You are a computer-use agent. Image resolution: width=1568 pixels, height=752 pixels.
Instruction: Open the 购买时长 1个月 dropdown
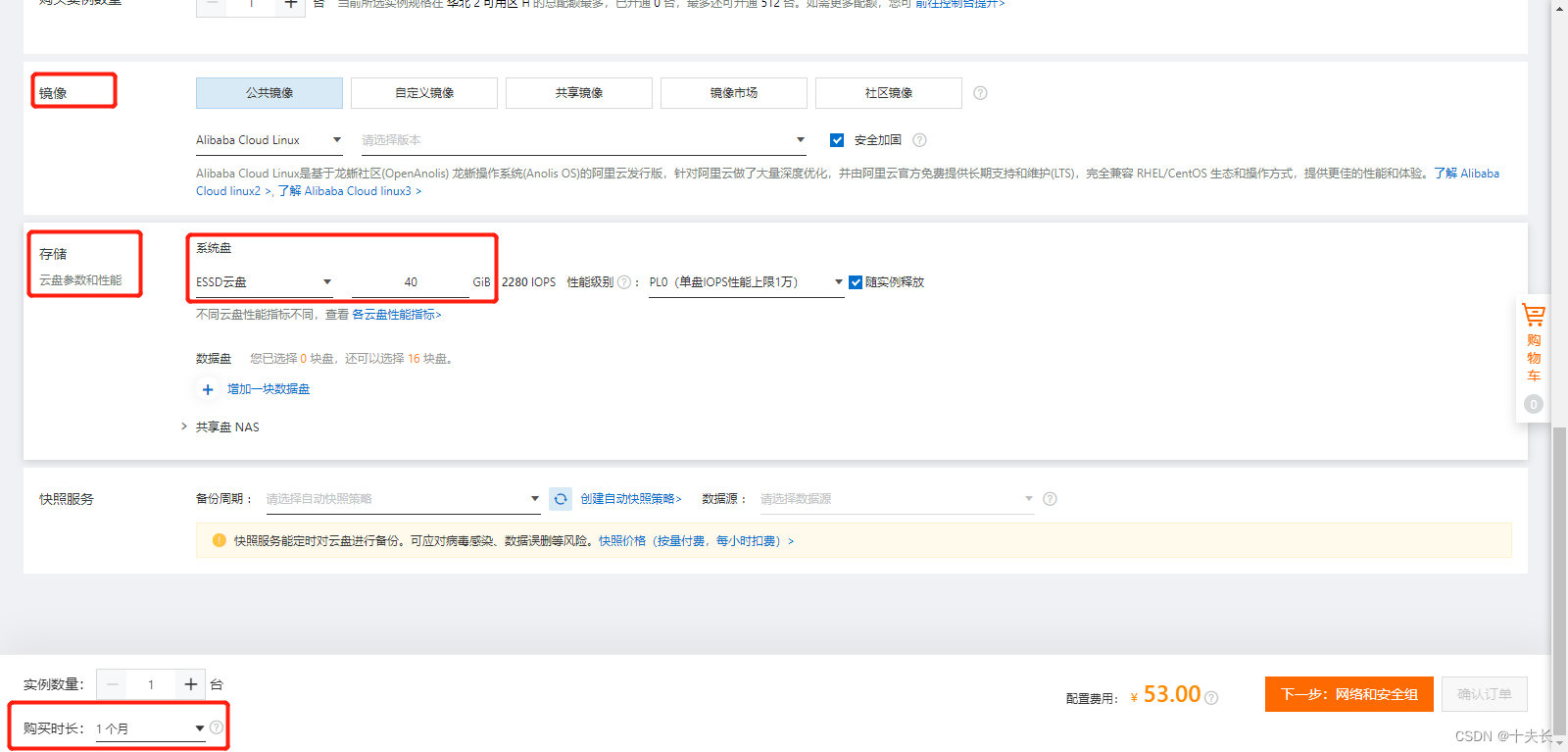point(151,728)
